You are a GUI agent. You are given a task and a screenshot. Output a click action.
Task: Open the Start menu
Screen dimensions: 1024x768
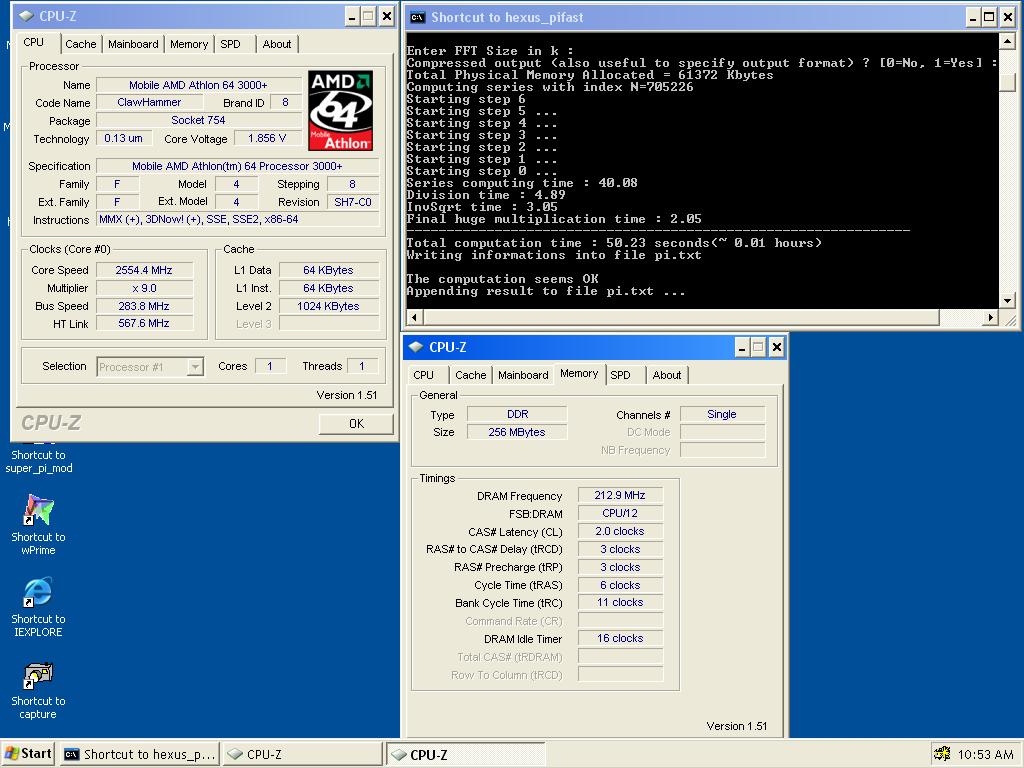tap(28, 754)
